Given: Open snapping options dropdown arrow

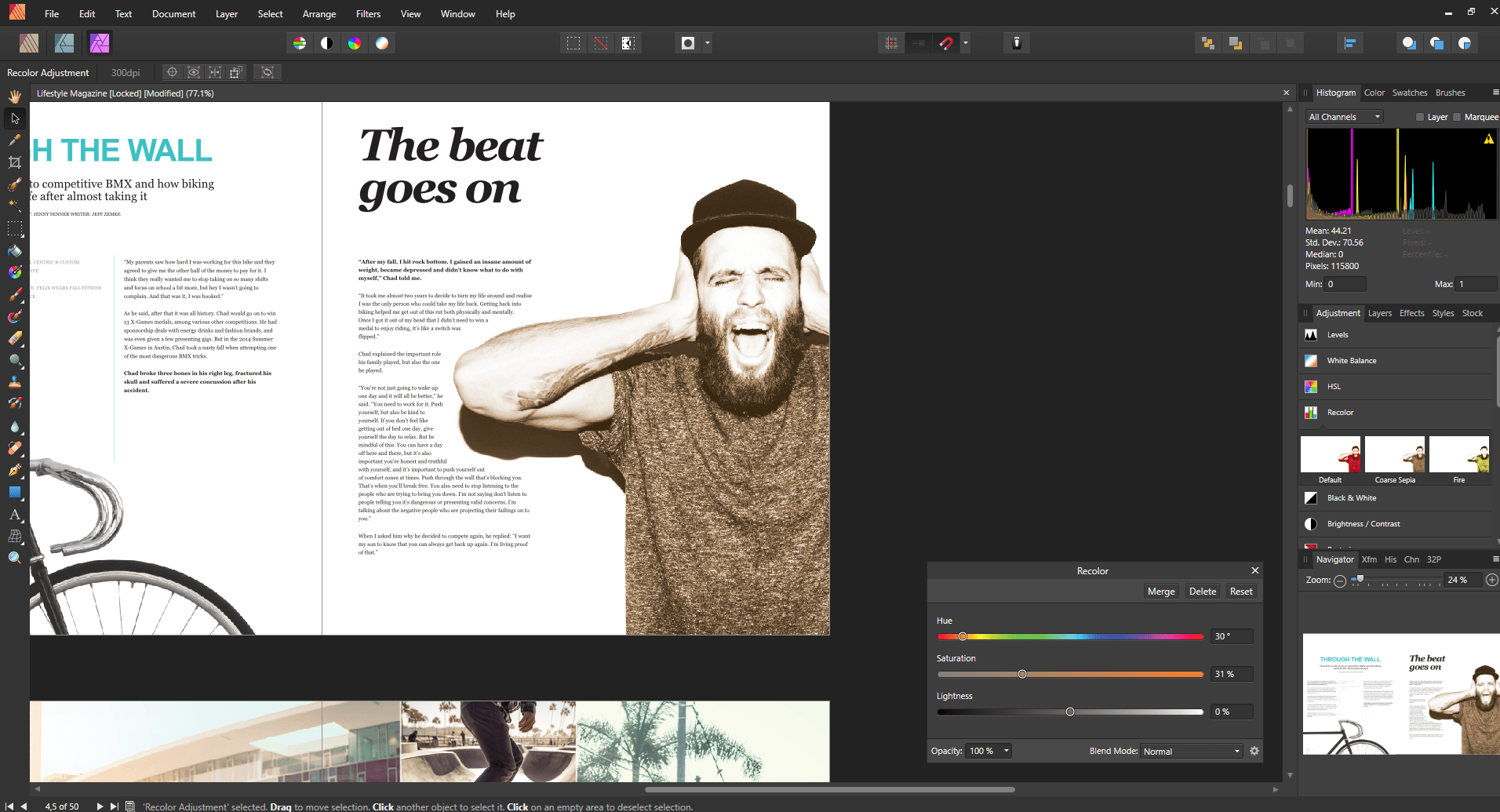Looking at the screenshot, I should click(x=966, y=43).
